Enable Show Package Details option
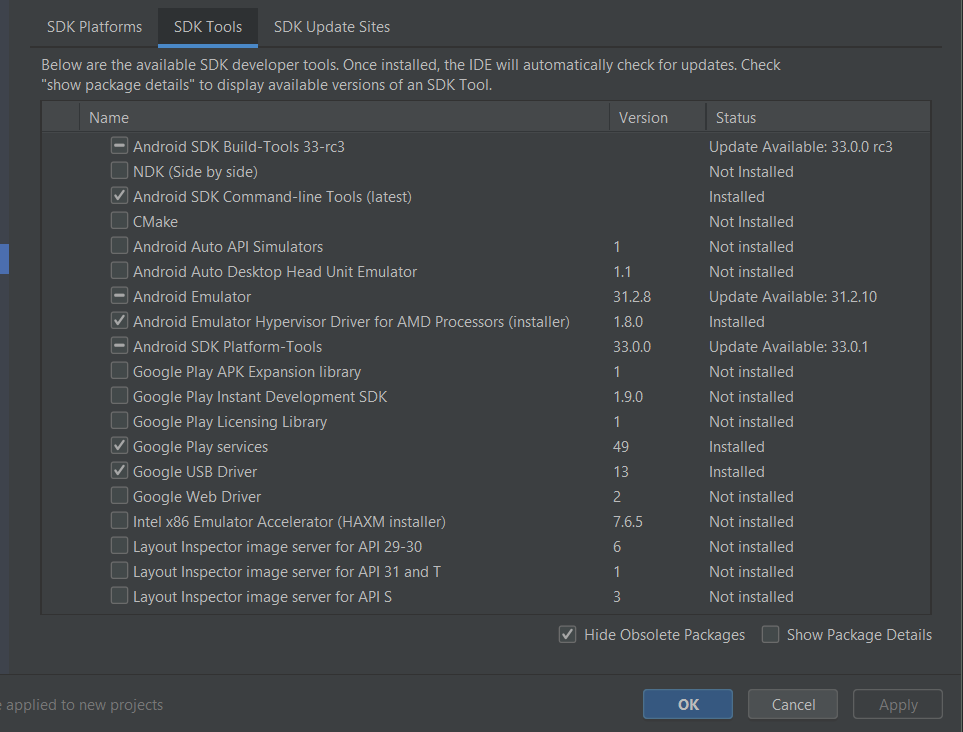 770,635
